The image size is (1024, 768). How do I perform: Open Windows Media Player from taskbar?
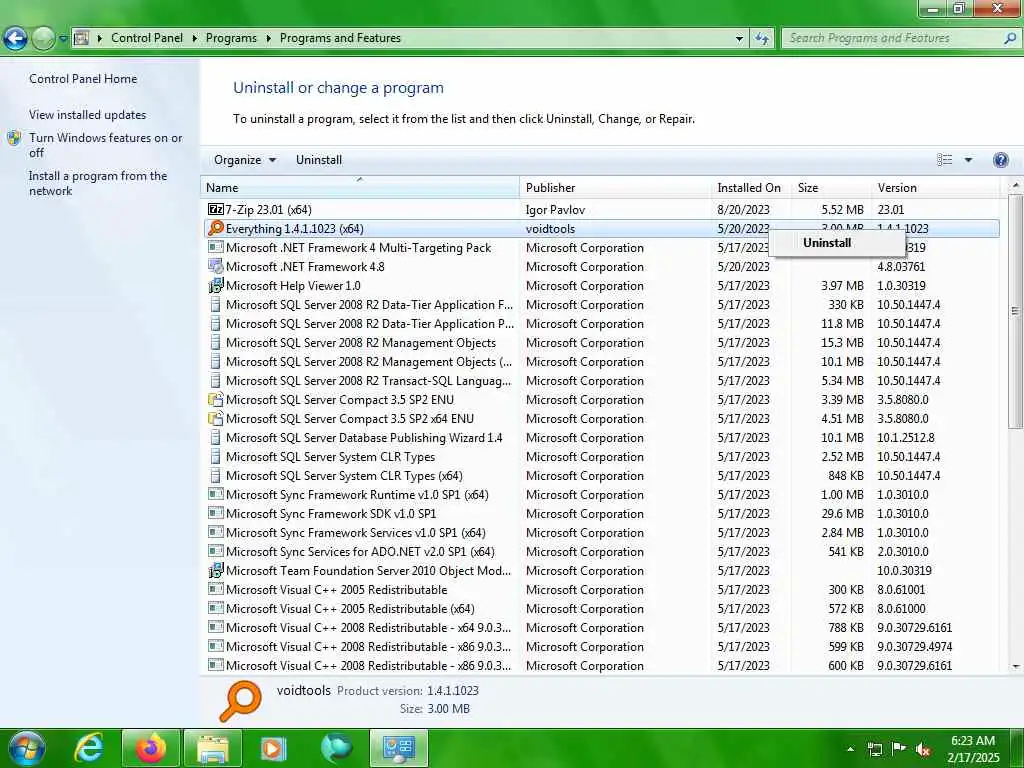[x=274, y=748]
